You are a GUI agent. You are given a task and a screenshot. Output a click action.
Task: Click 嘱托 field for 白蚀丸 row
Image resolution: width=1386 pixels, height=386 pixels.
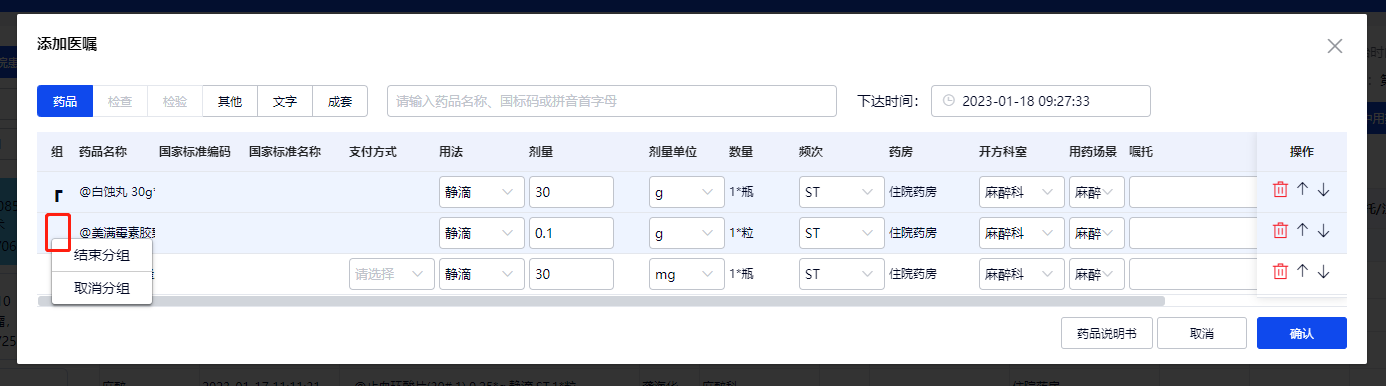tap(1192, 191)
